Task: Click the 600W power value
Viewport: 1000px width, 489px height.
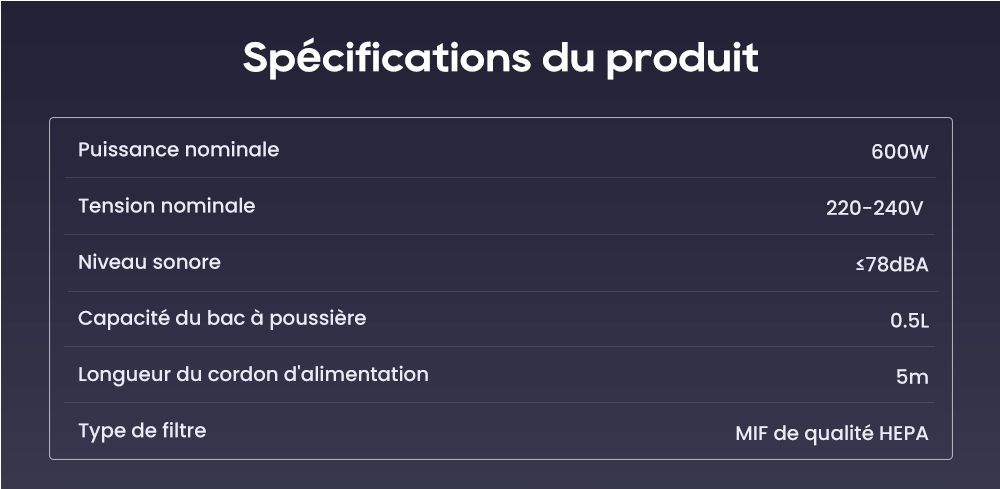Action: pyautogui.click(x=900, y=153)
